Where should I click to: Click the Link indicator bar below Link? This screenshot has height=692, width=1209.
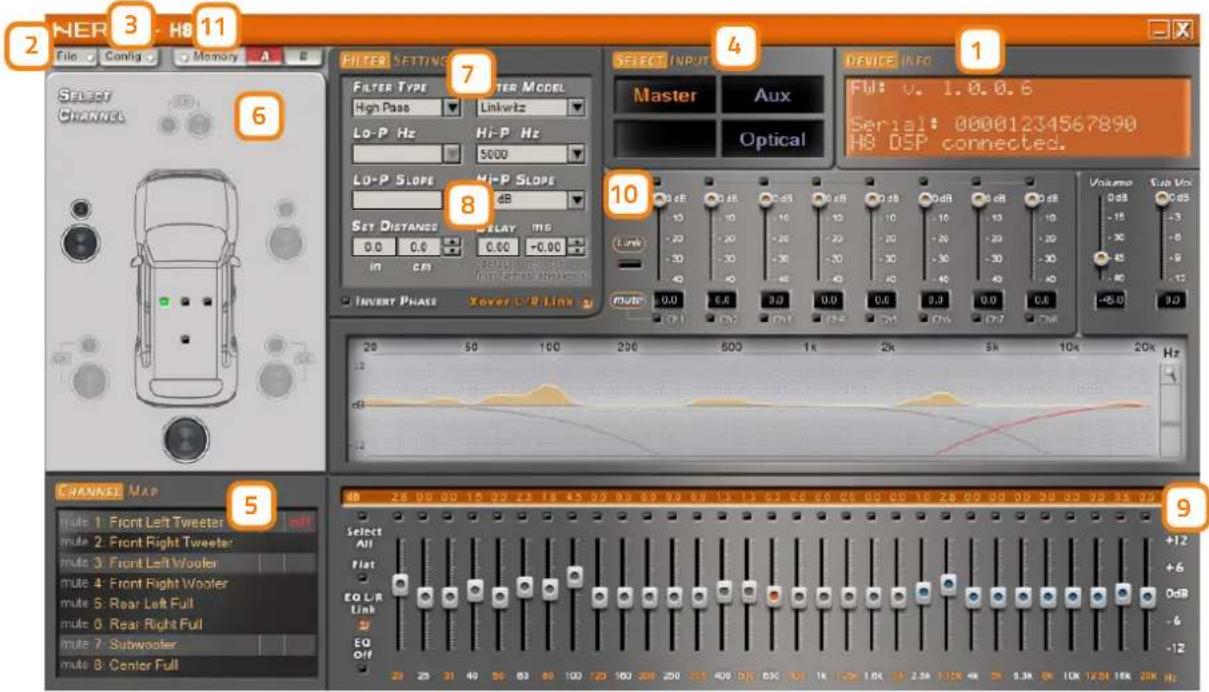click(x=630, y=264)
